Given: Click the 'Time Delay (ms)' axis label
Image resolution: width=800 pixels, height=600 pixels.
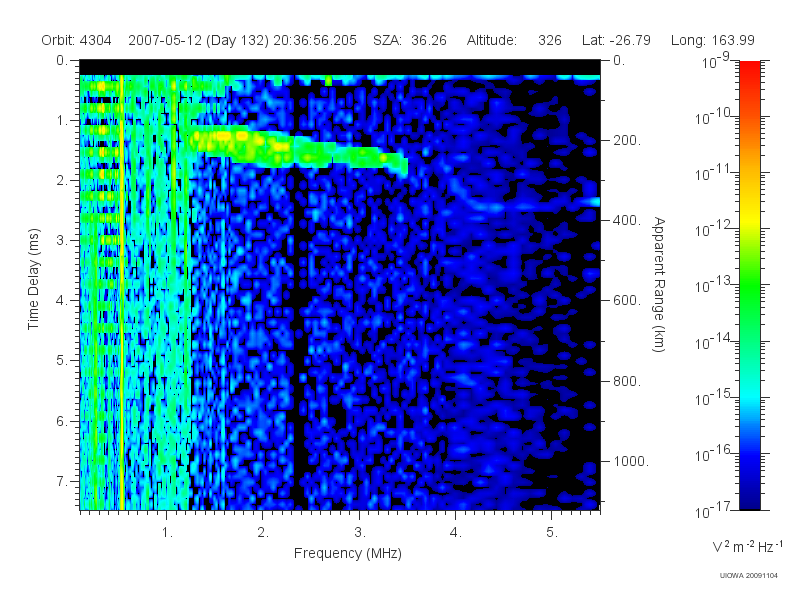Looking at the screenshot, I should click(x=33, y=279).
